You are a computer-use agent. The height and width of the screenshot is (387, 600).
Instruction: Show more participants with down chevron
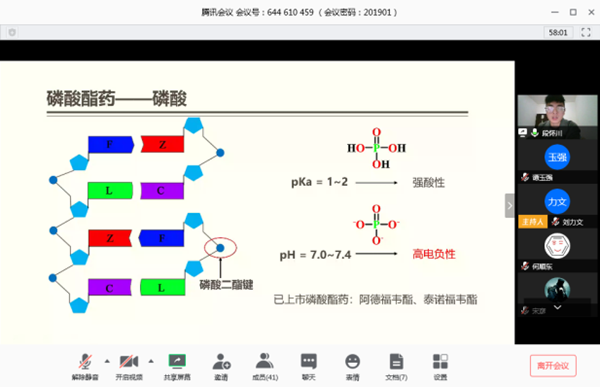558,307
